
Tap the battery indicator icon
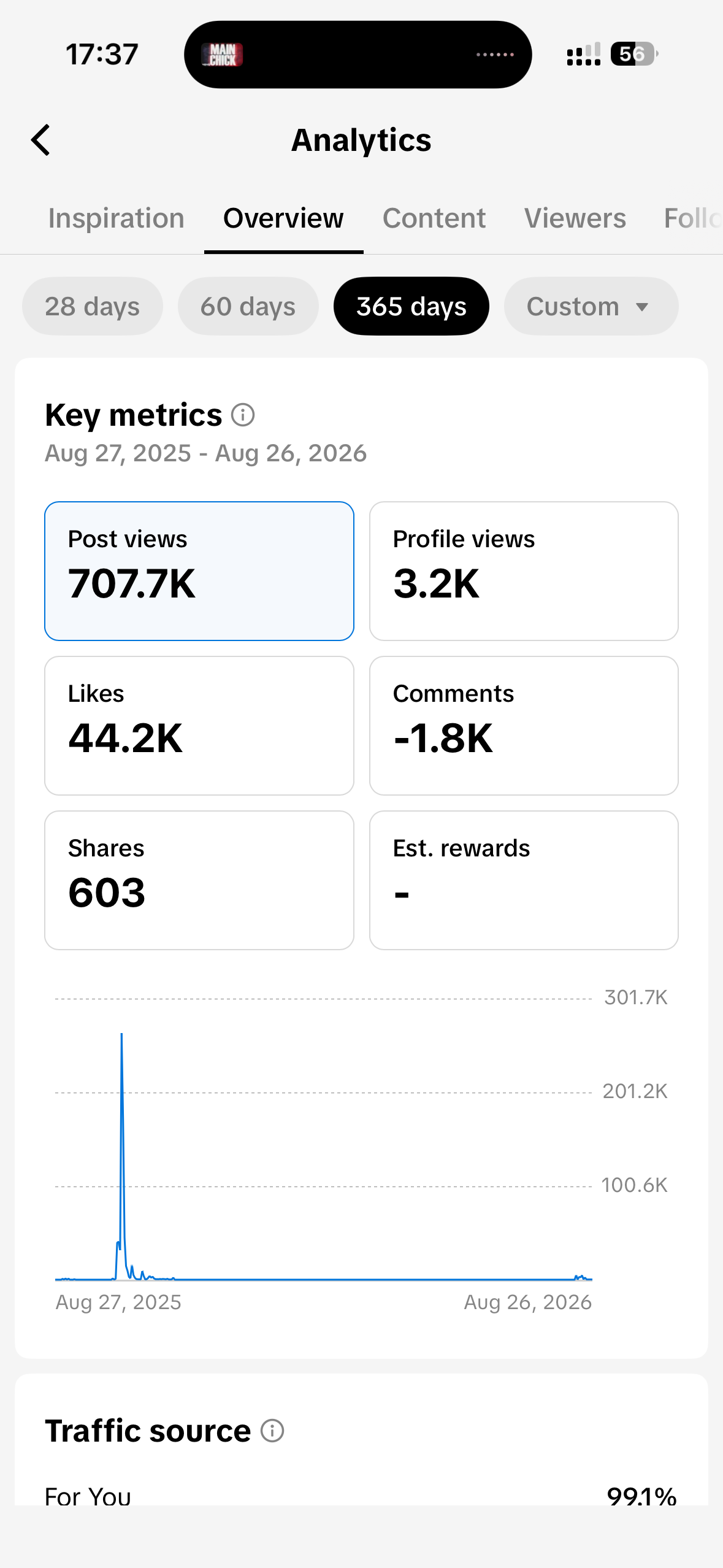click(x=634, y=54)
